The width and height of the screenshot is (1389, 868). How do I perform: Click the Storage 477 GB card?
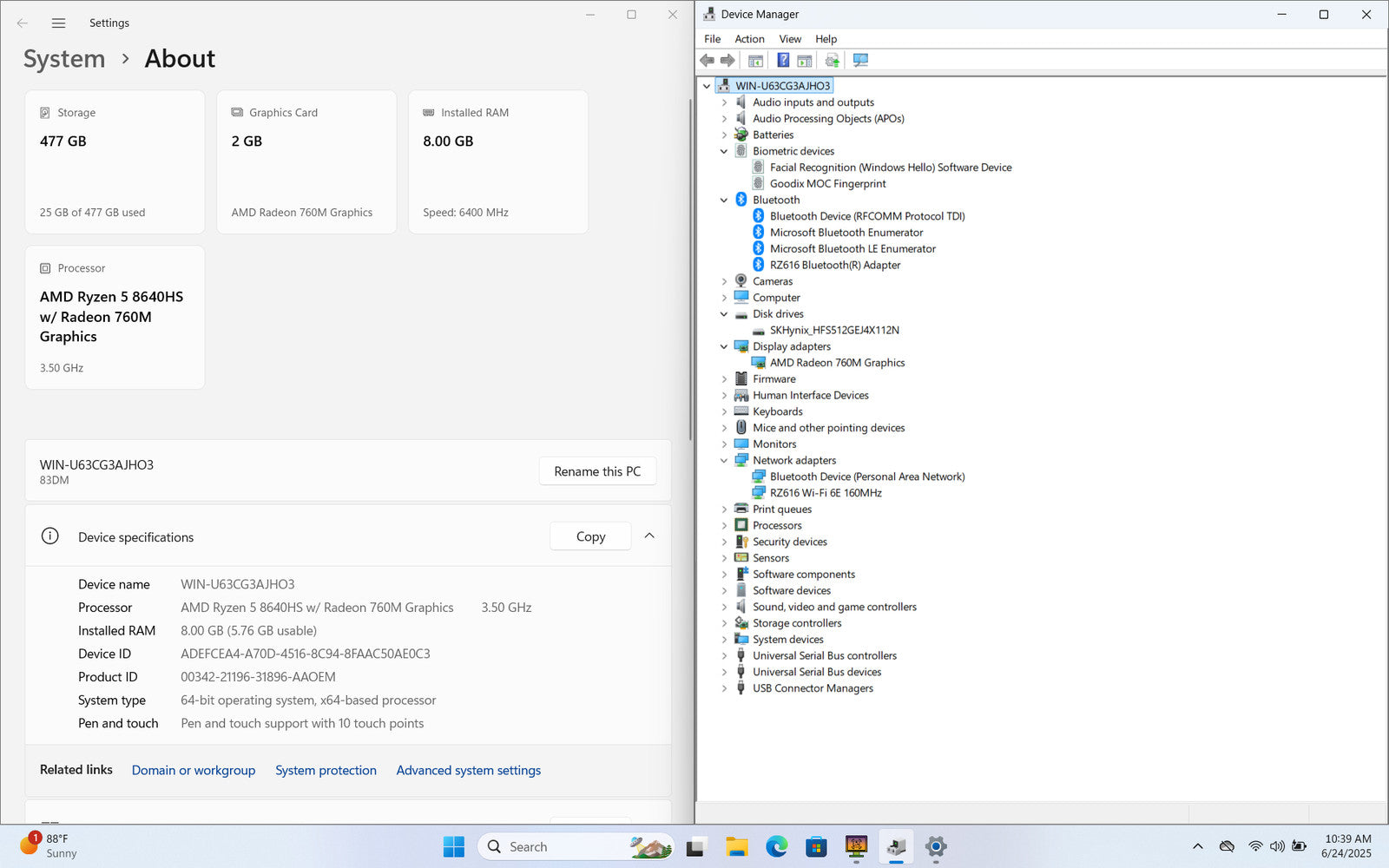click(115, 162)
